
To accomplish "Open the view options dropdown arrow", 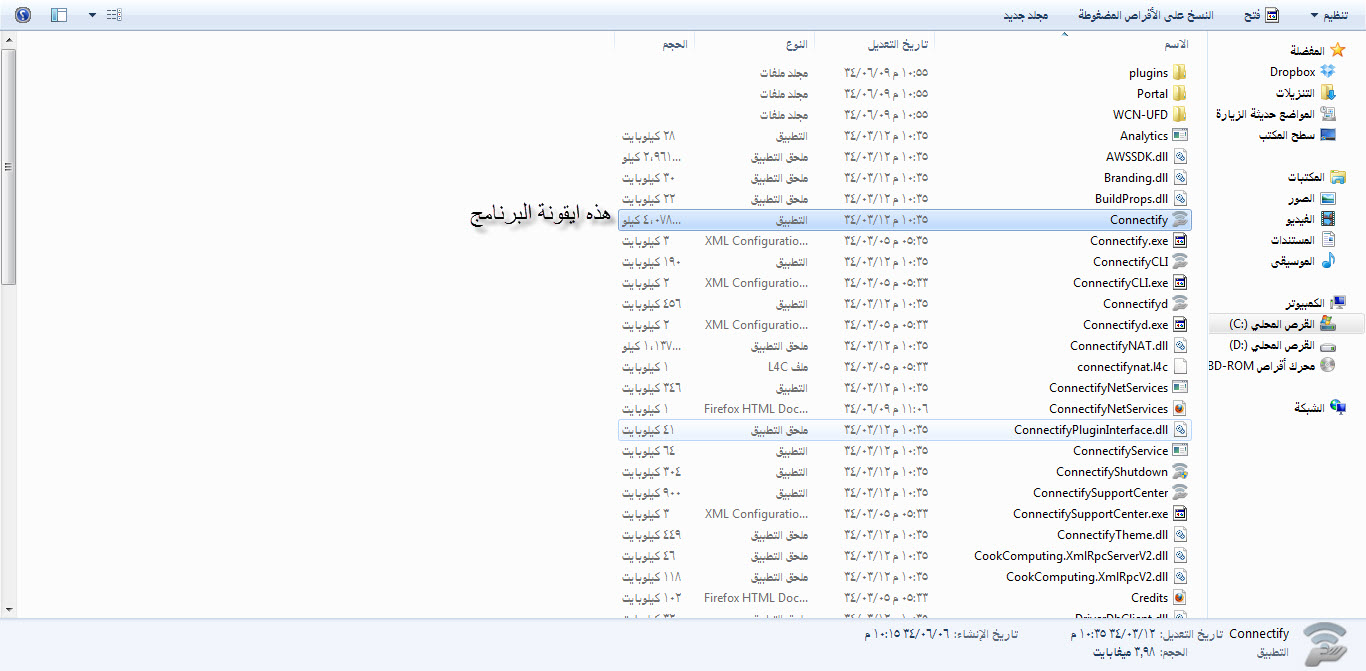I will 92,15.
